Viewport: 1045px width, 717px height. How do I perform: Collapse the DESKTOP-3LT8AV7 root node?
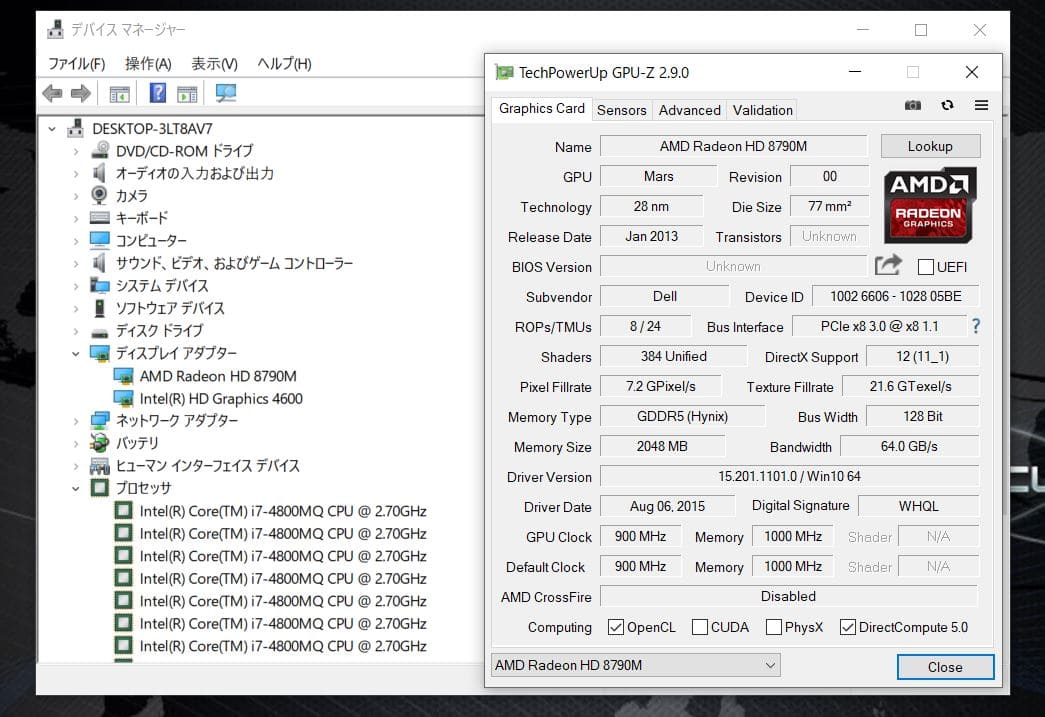coord(52,129)
